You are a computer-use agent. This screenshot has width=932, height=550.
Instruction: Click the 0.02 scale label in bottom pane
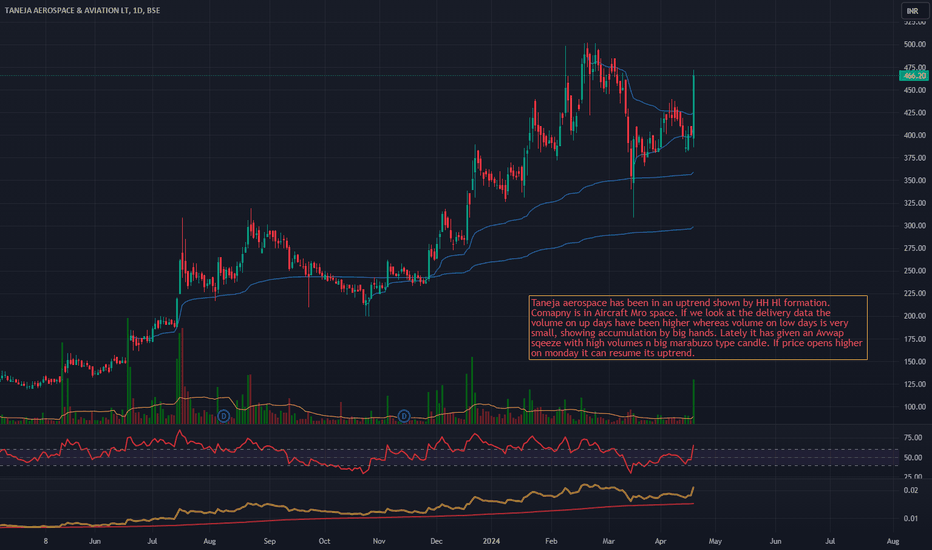[911, 491]
